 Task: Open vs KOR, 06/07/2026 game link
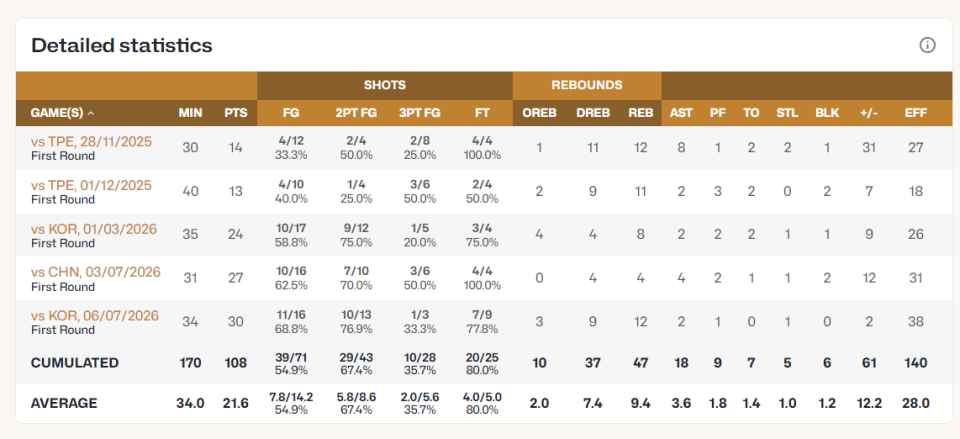[x=94, y=316]
